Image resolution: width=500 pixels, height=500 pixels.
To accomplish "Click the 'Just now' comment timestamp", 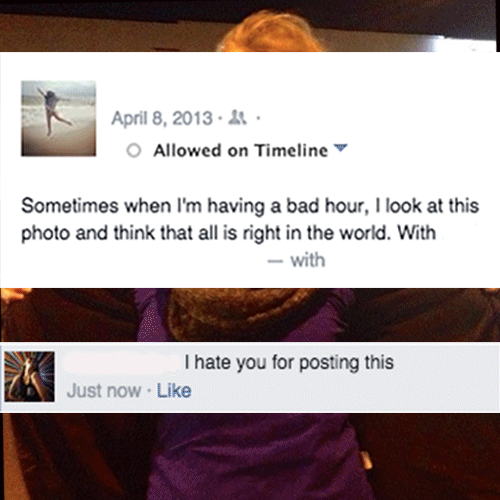I will pyautogui.click(x=104, y=391).
